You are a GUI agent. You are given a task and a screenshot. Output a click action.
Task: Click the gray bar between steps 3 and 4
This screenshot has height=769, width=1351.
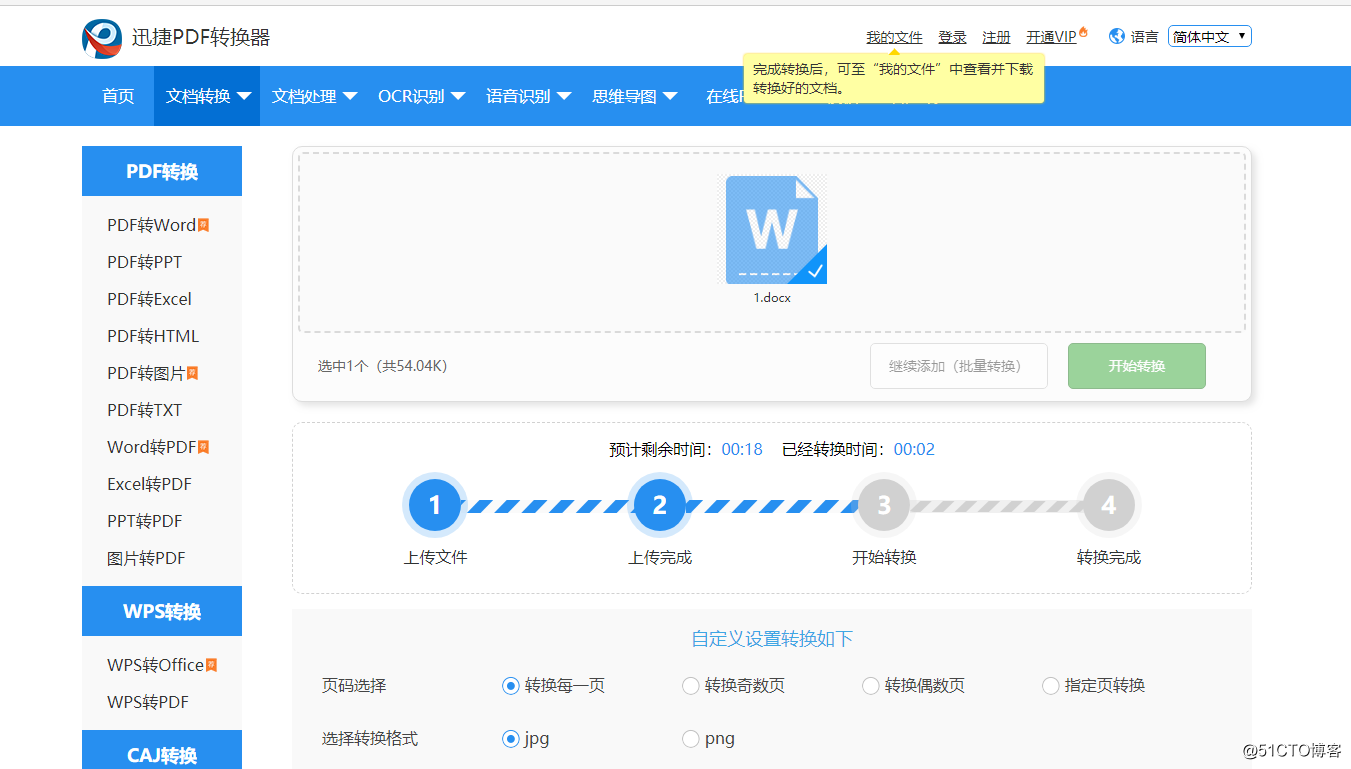(x=997, y=506)
